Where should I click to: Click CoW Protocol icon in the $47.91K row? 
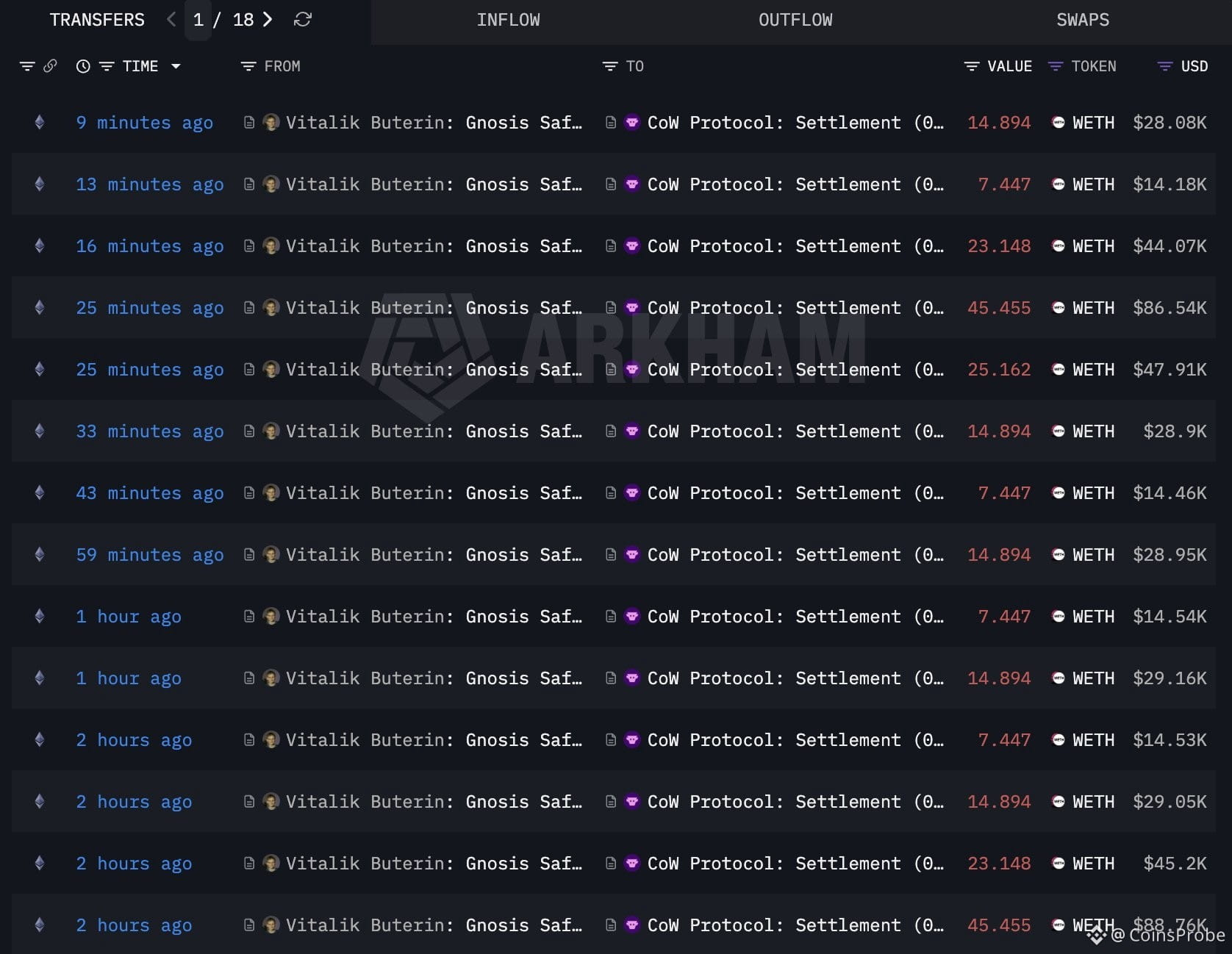[632, 370]
